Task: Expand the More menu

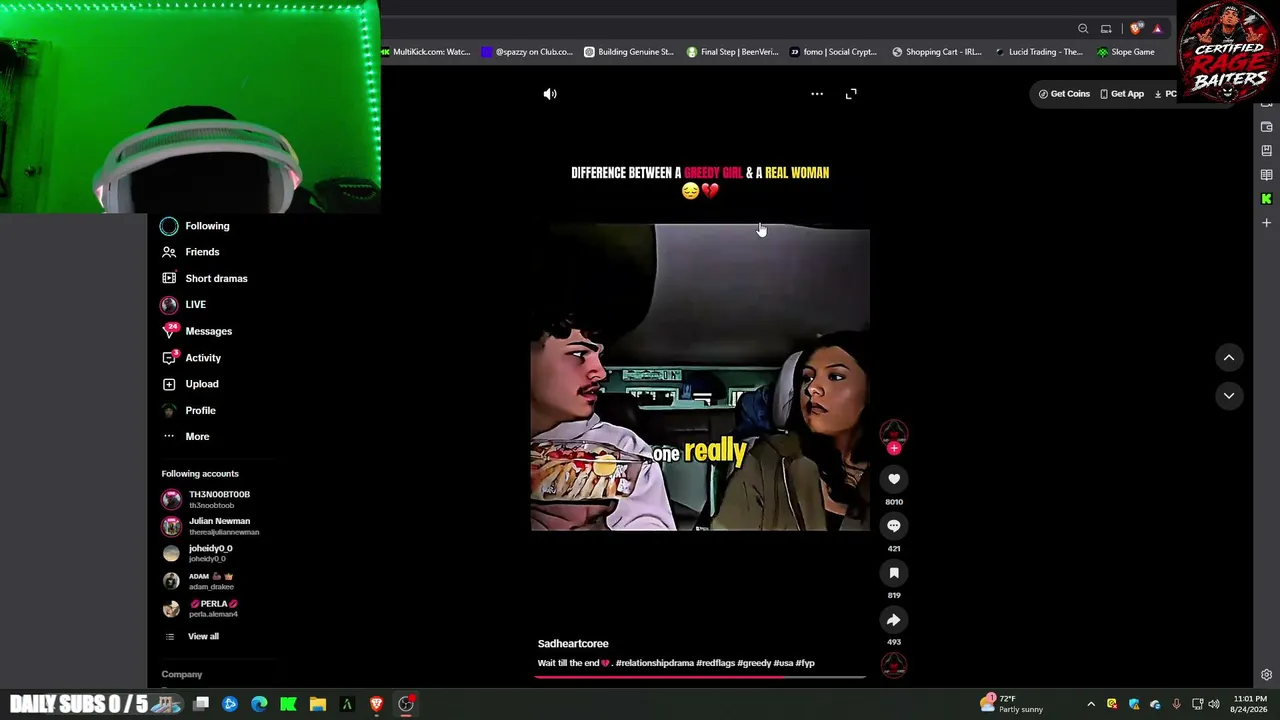Action: click(x=197, y=437)
